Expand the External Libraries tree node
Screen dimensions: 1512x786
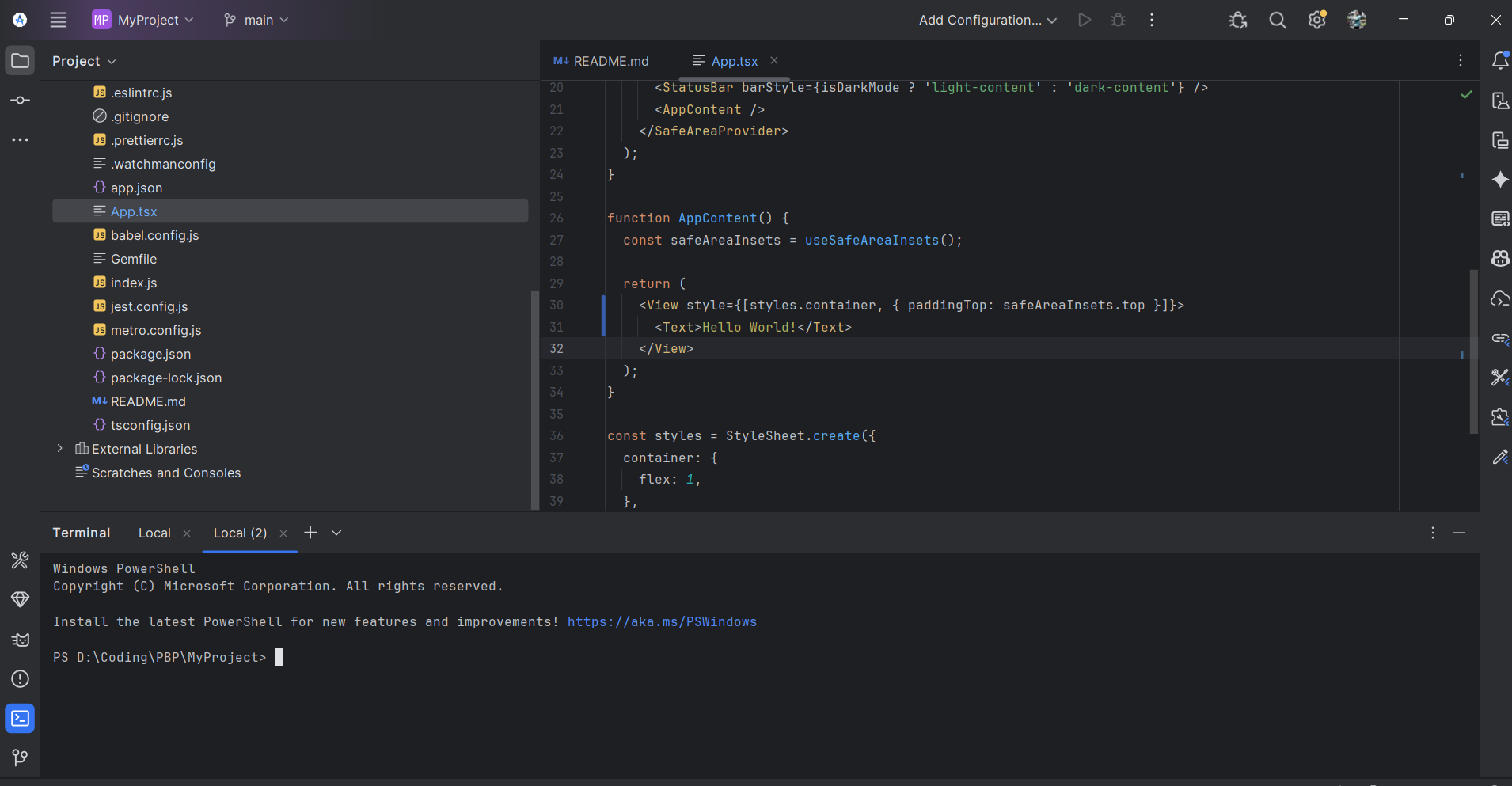pyautogui.click(x=60, y=449)
